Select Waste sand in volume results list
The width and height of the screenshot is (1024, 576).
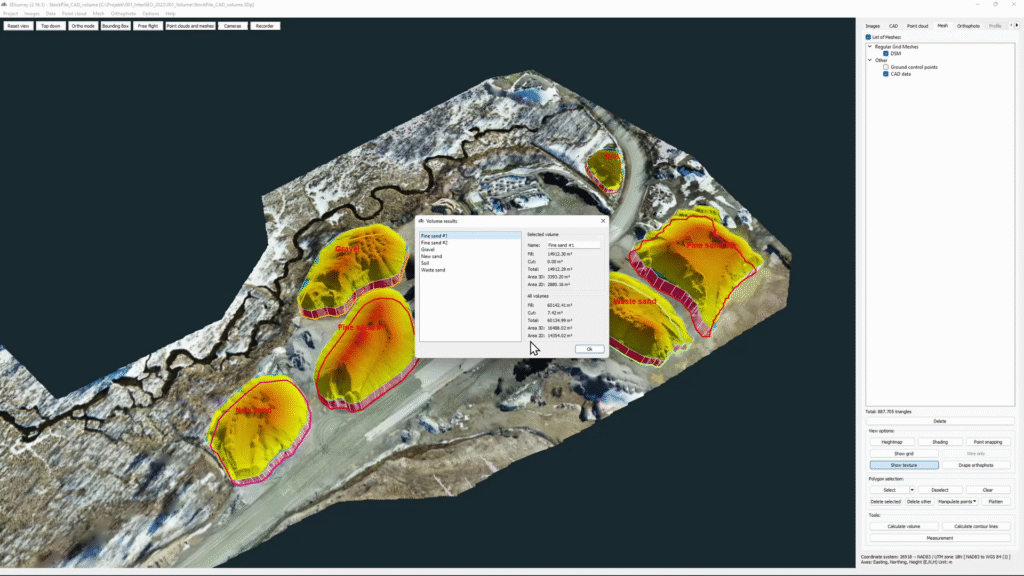tap(470, 270)
